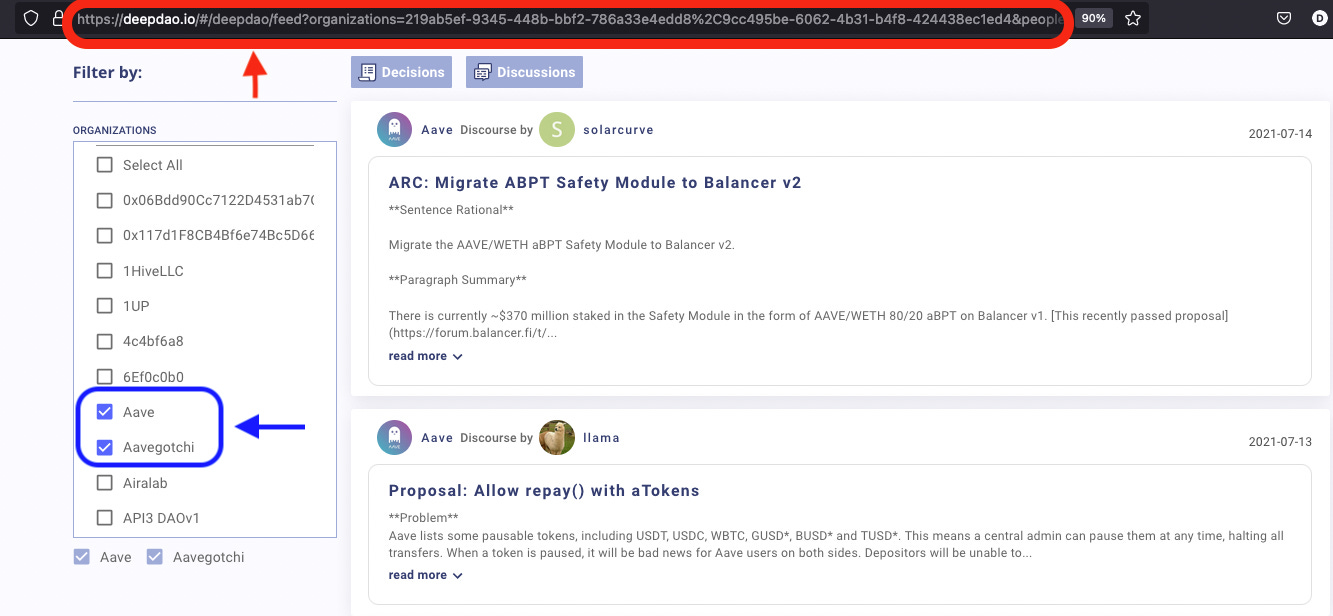This screenshot has height=616, width=1333.
Task: Remove the Aavegotchi selected filter chip below list
Action: [154, 557]
